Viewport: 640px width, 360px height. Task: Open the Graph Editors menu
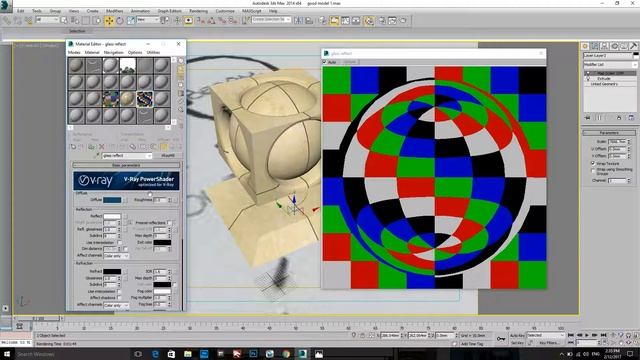(169, 11)
